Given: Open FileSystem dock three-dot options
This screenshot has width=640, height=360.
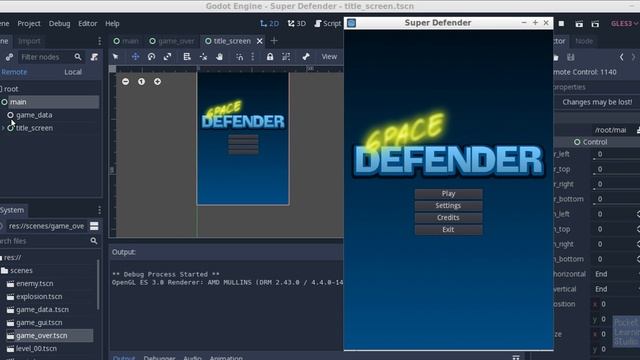Looking at the screenshot, I should pyautogui.click(x=99, y=210).
